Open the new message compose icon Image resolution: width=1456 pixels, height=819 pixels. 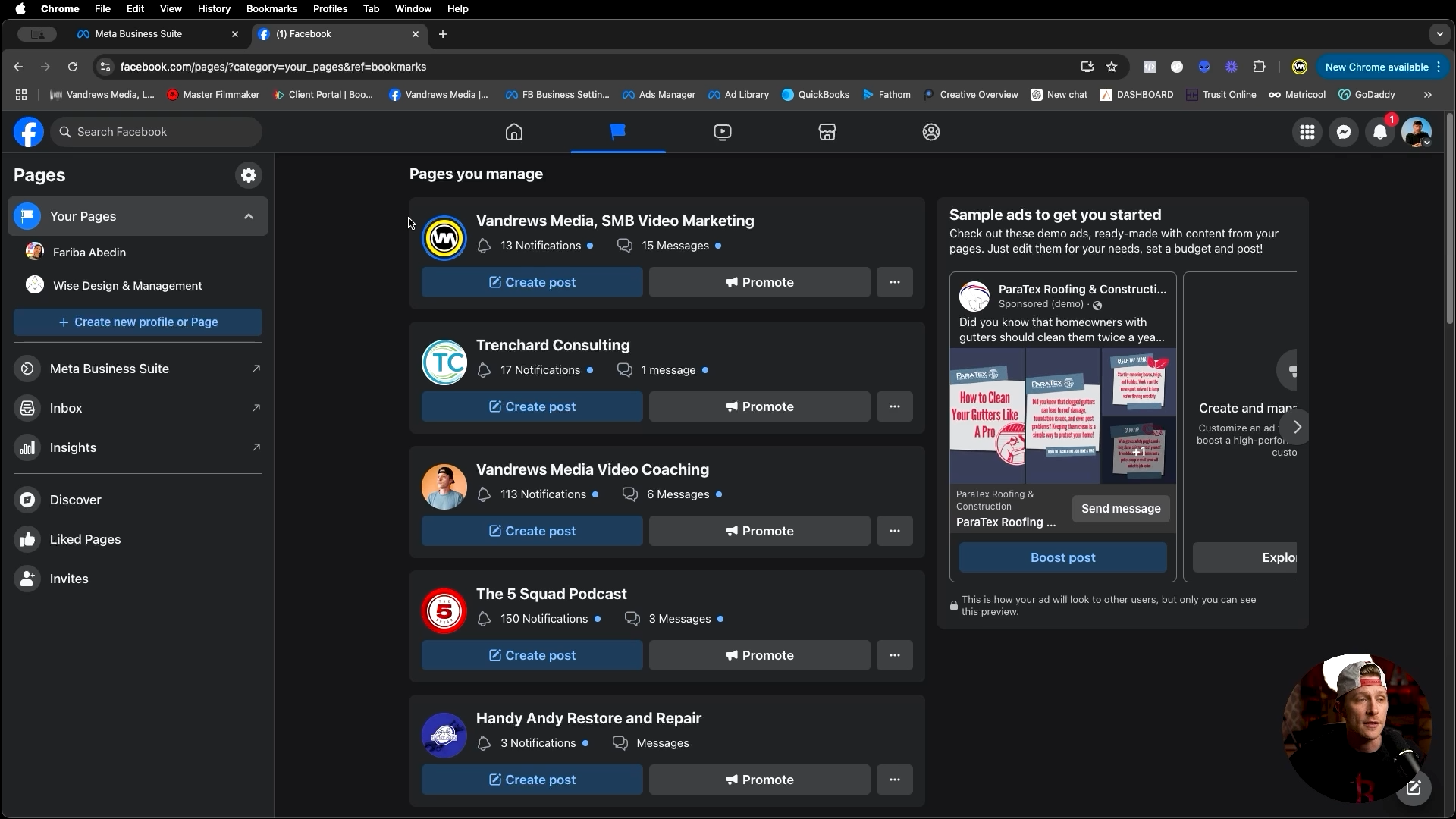[1414, 787]
